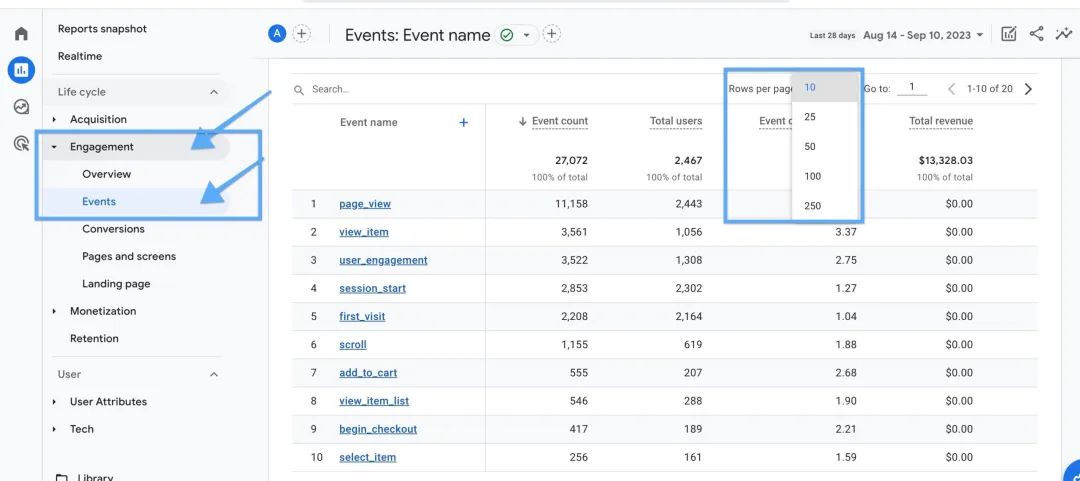Expand the Monetization tree item
The height and width of the screenshot is (481, 1080).
point(54,311)
